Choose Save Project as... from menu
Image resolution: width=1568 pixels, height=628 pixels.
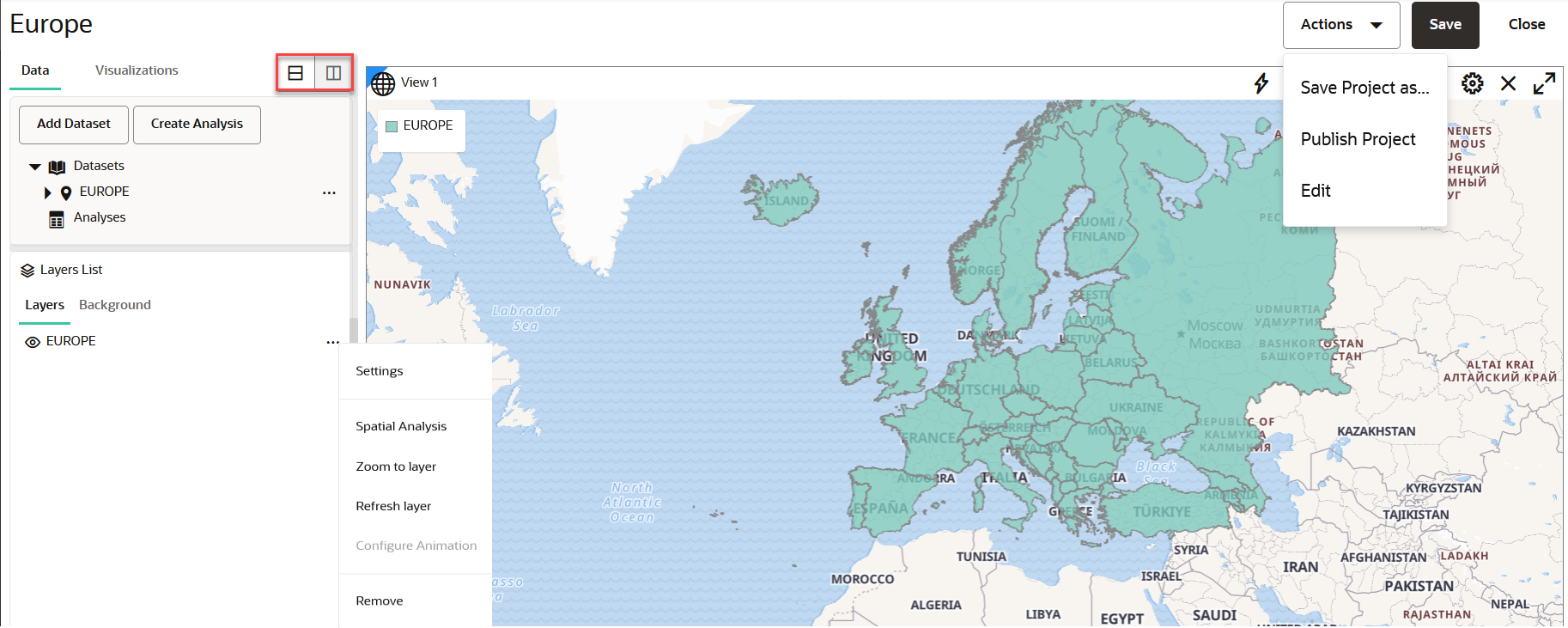(x=1364, y=88)
